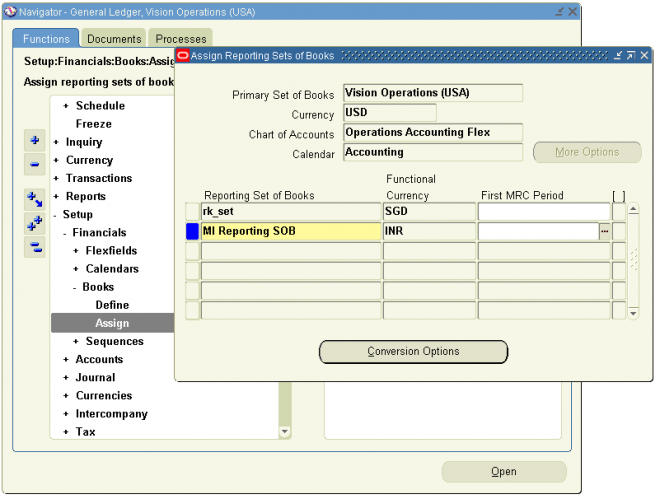This screenshot has height=499, width=660.
Task: Collapse the Books tree node
Action: (x=75, y=287)
